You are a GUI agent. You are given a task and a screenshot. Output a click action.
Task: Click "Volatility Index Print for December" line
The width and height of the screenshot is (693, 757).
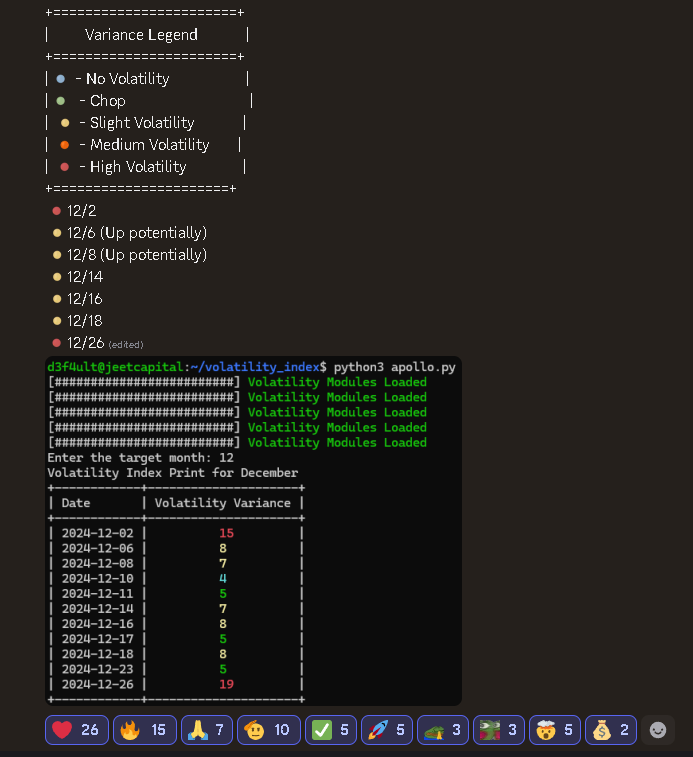pos(172,473)
